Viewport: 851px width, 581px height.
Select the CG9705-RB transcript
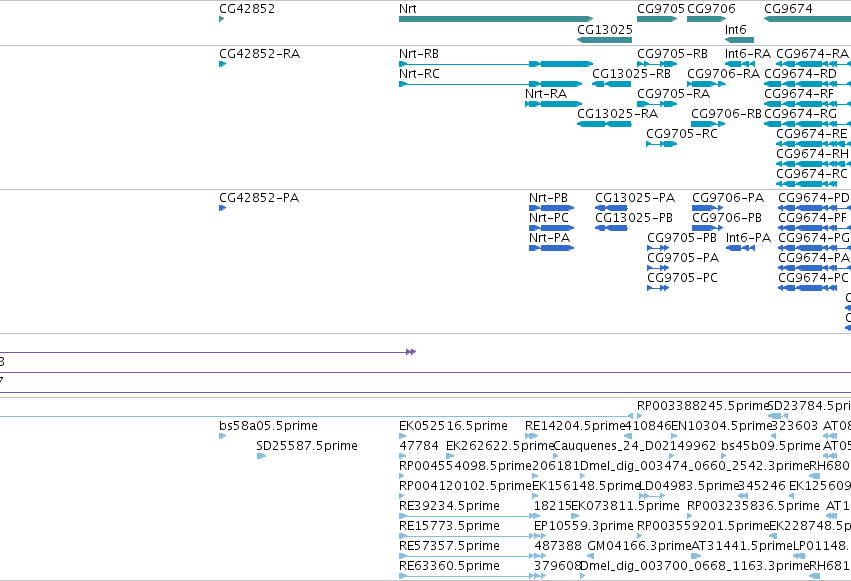click(x=657, y=64)
